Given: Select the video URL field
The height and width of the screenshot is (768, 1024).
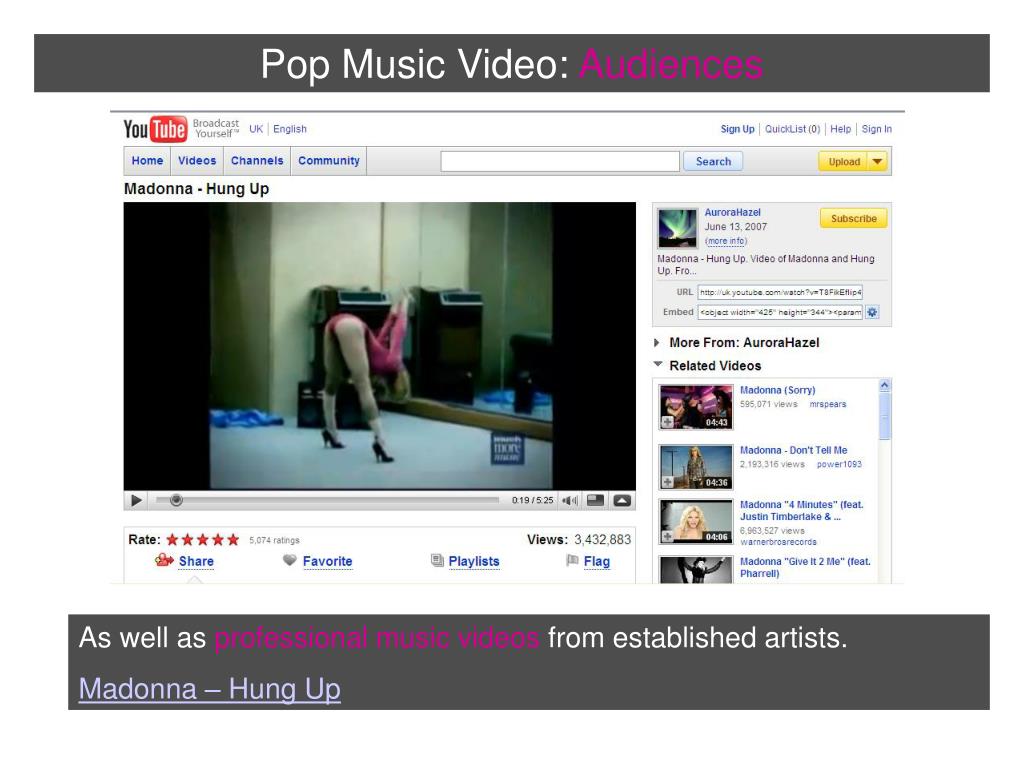Looking at the screenshot, I should tap(780, 292).
